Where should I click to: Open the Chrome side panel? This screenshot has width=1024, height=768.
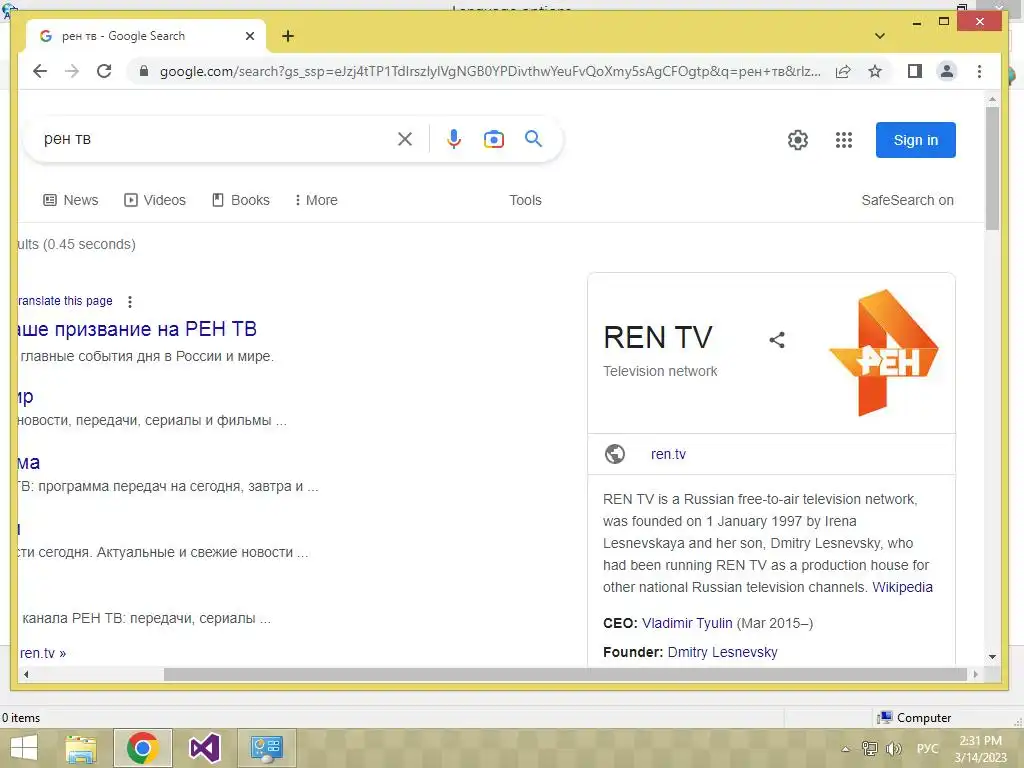[915, 71]
